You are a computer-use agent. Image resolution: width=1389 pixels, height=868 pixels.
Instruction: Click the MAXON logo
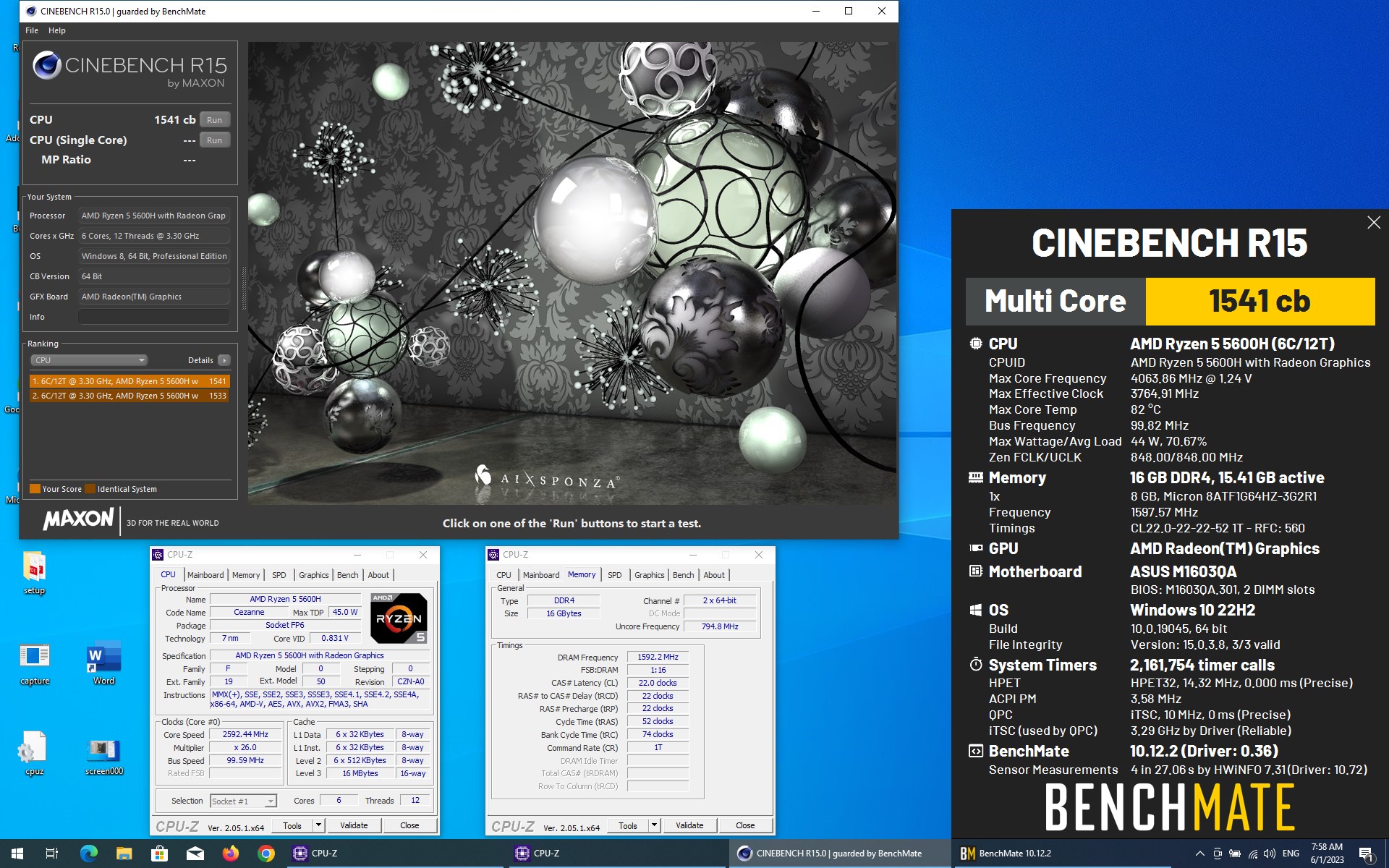(78, 519)
